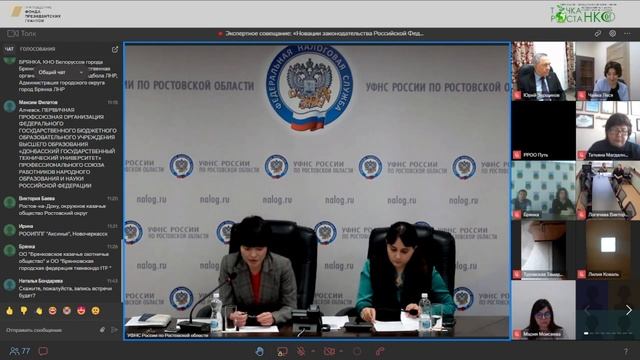Click the meeting title Экспертное совещание
This screenshot has height=360, width=640.
click(x=325, y=33)
